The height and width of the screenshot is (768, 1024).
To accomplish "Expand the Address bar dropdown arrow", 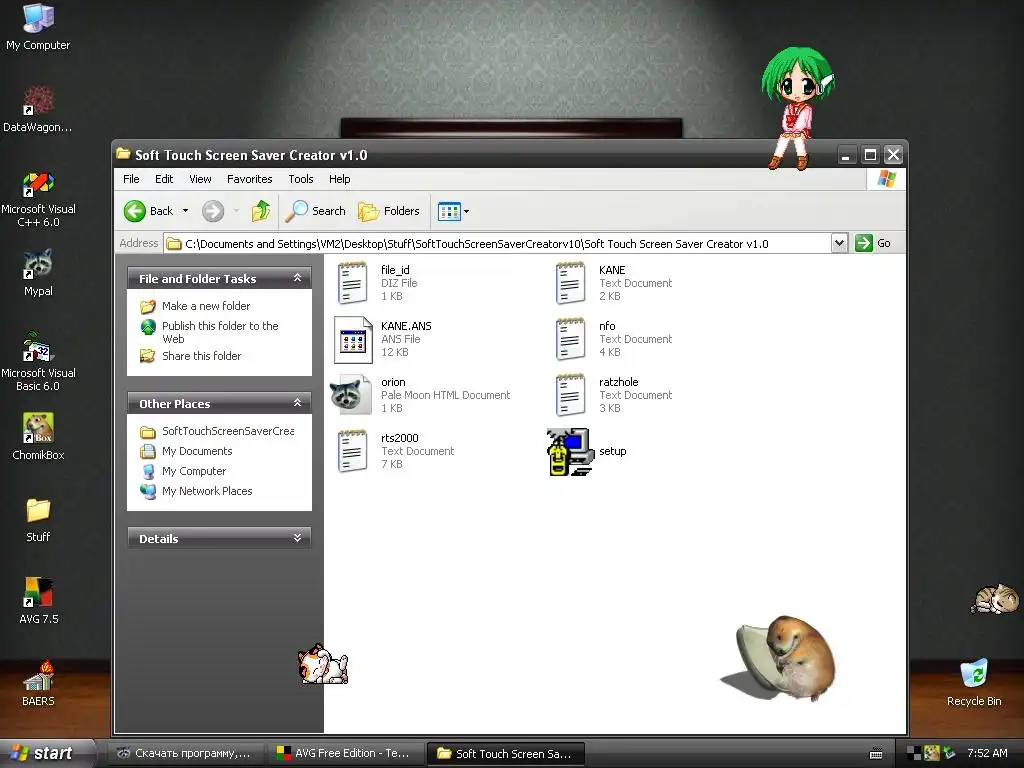I will click(839, 243).
